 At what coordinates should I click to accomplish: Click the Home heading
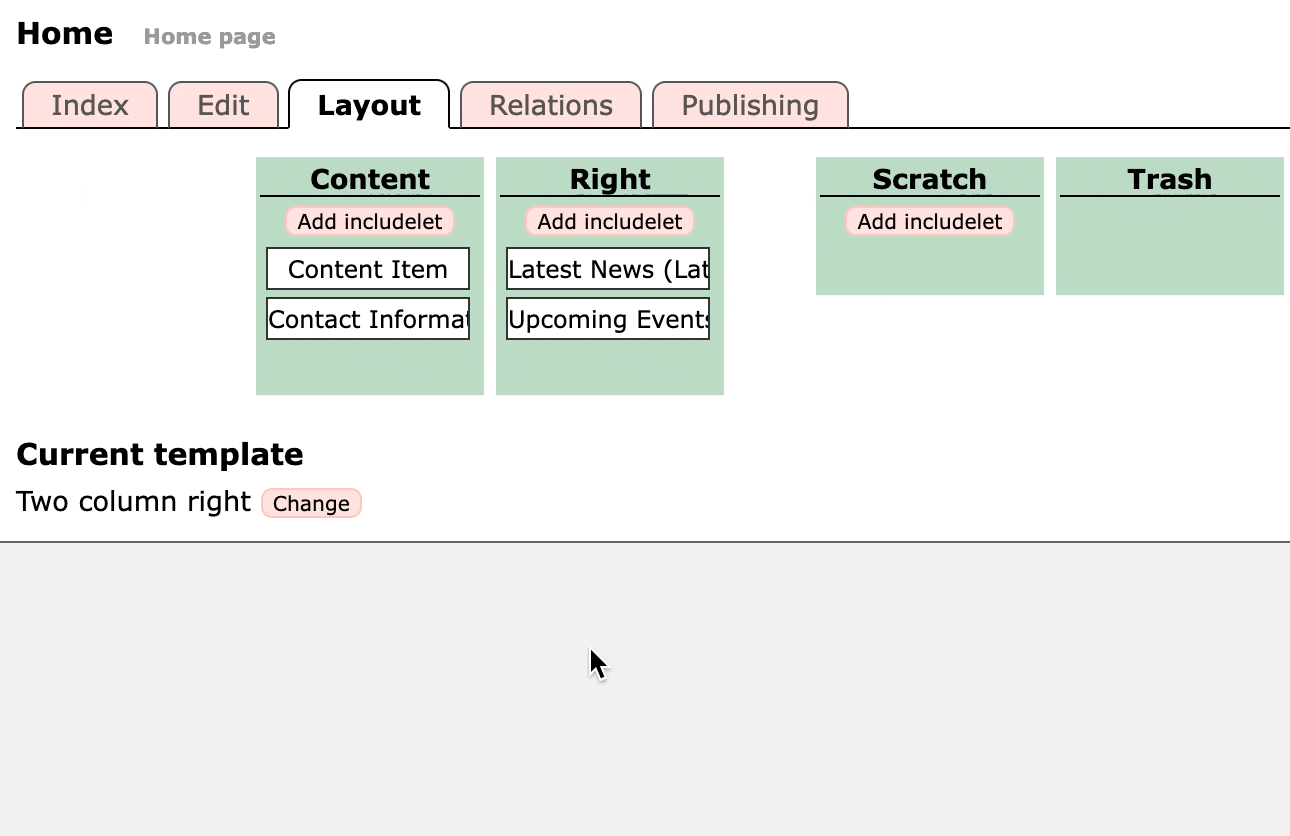(64, 33)
